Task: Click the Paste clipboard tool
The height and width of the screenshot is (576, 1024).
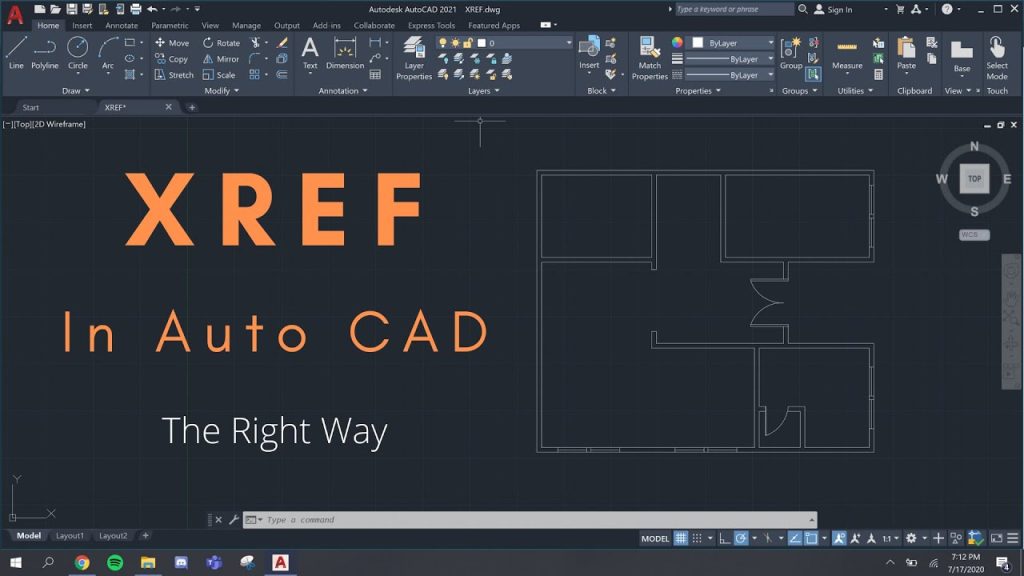Action: click(906, 53)
